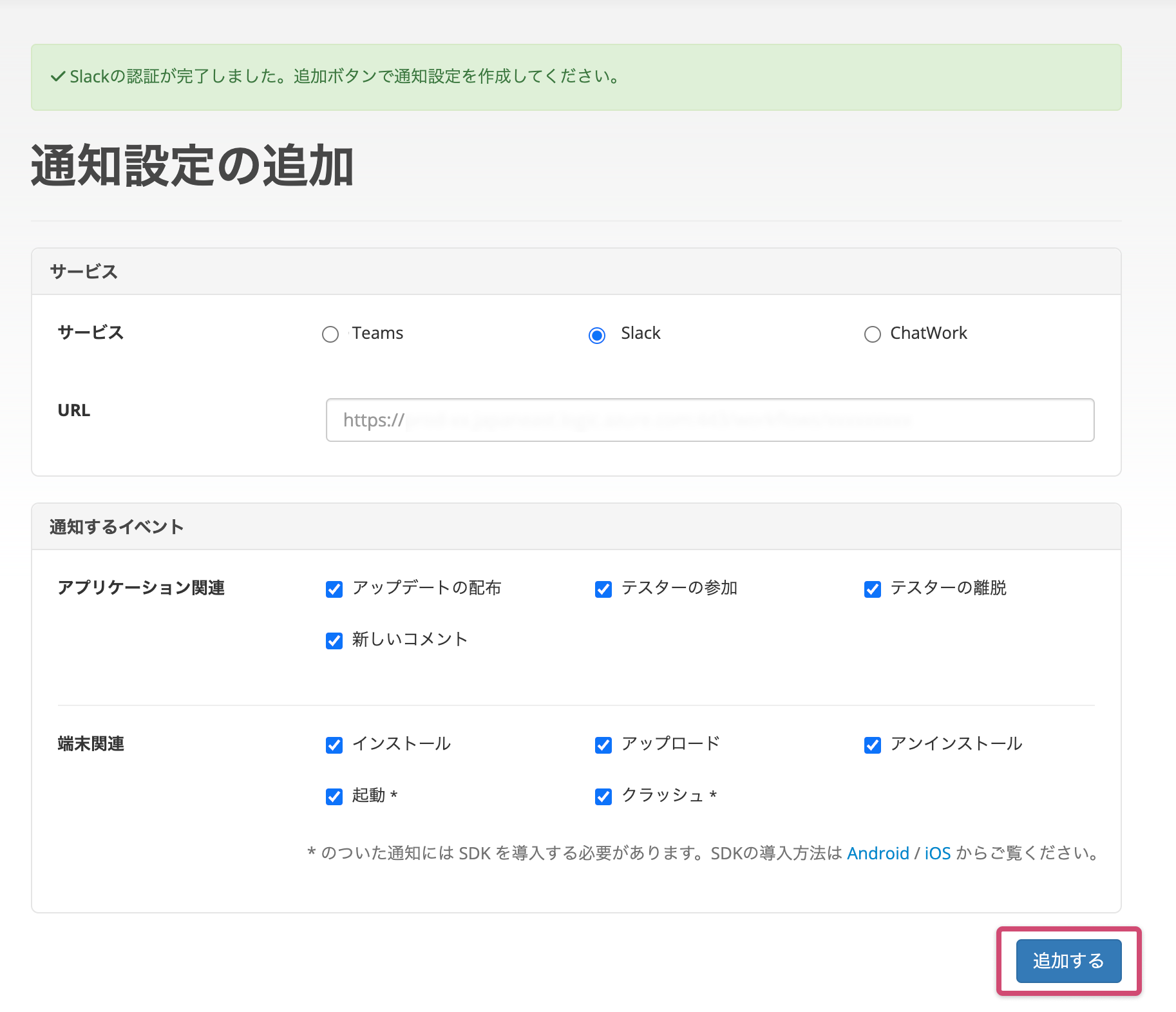Disable テスターの離脱 notification checkbox
This screenshot has height=1012, width=1176.
coord(872,589)
